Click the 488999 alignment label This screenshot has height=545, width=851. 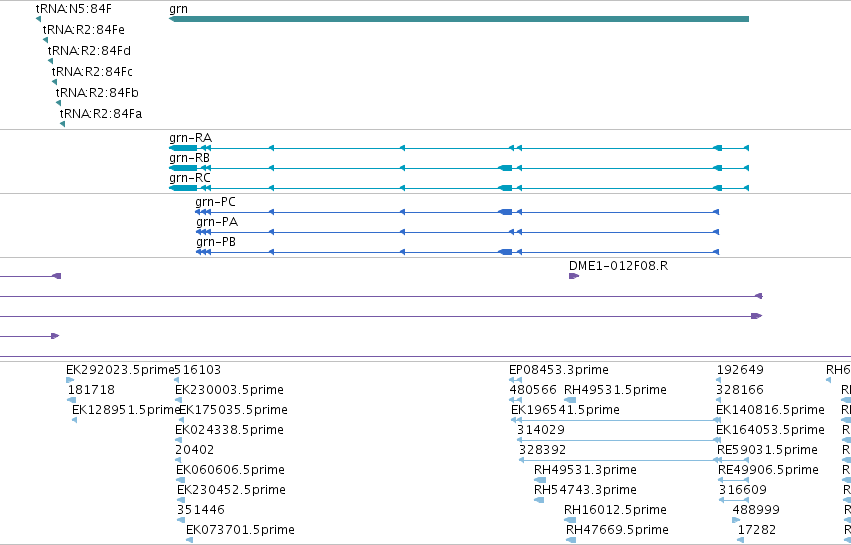pos(756,510)
